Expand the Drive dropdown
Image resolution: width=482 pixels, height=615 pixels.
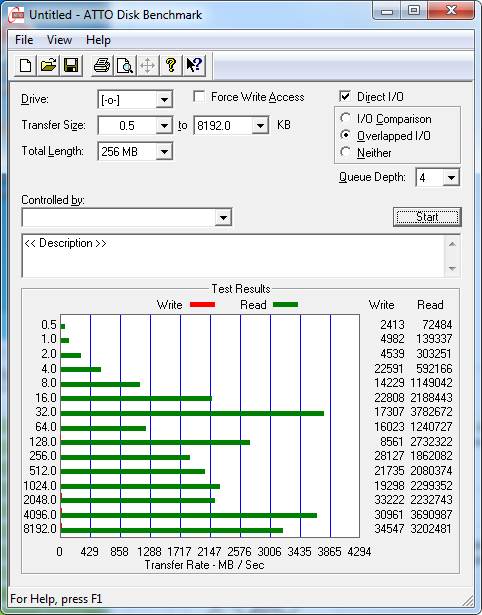click(x=164, y=100)
